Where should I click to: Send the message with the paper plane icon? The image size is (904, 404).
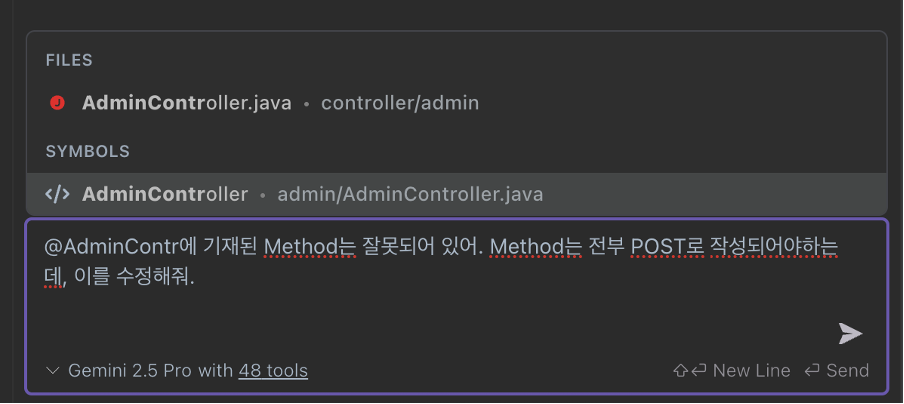pos(850,334)
